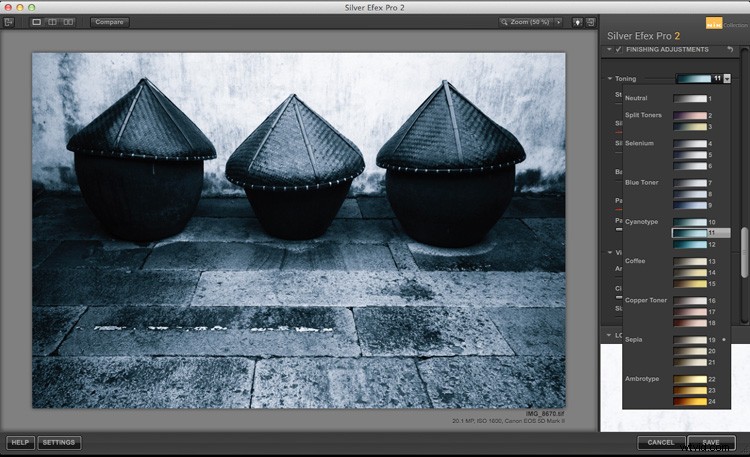
Task: Click the CANCEL button
Action: (661, 443)
